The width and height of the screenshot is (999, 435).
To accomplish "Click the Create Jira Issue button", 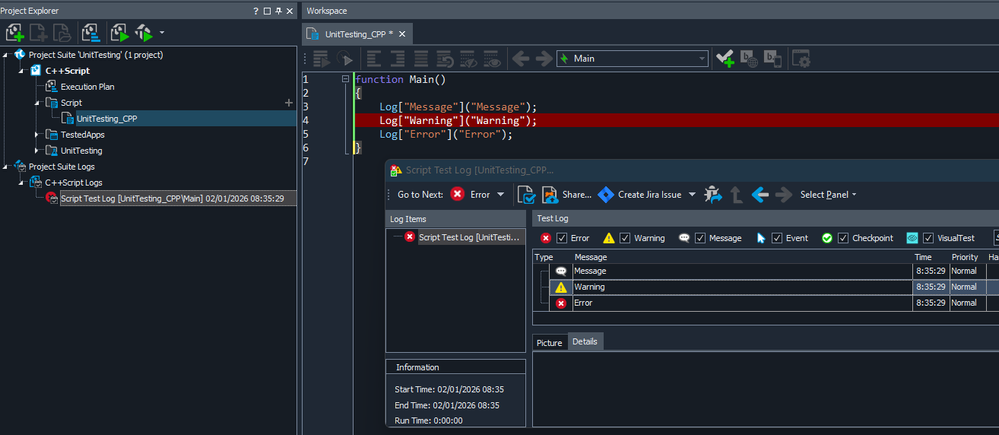I will pos(648,194).
